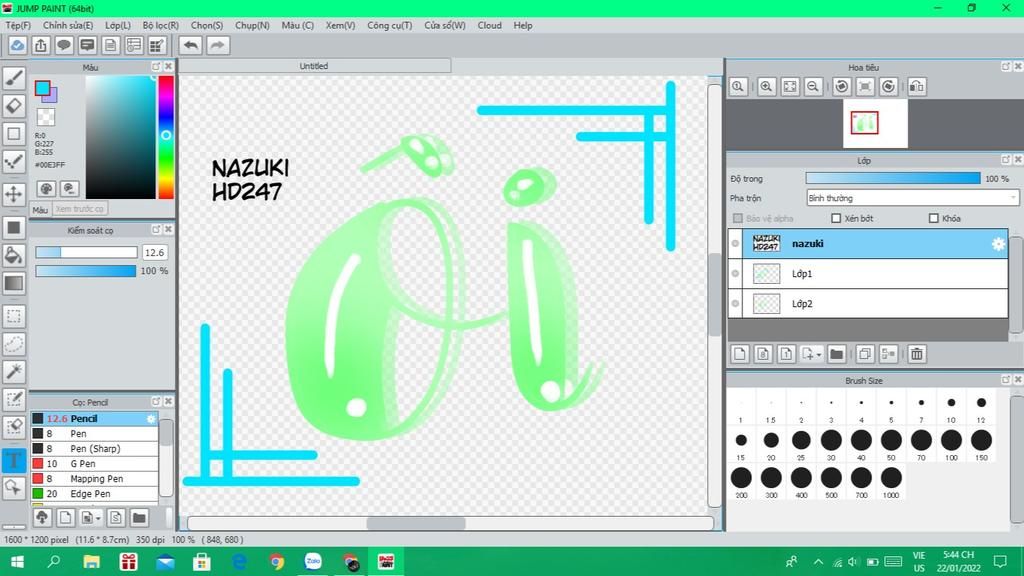Delete the selected layer with trash icon

pyautogui.click(x=917, y=354)
